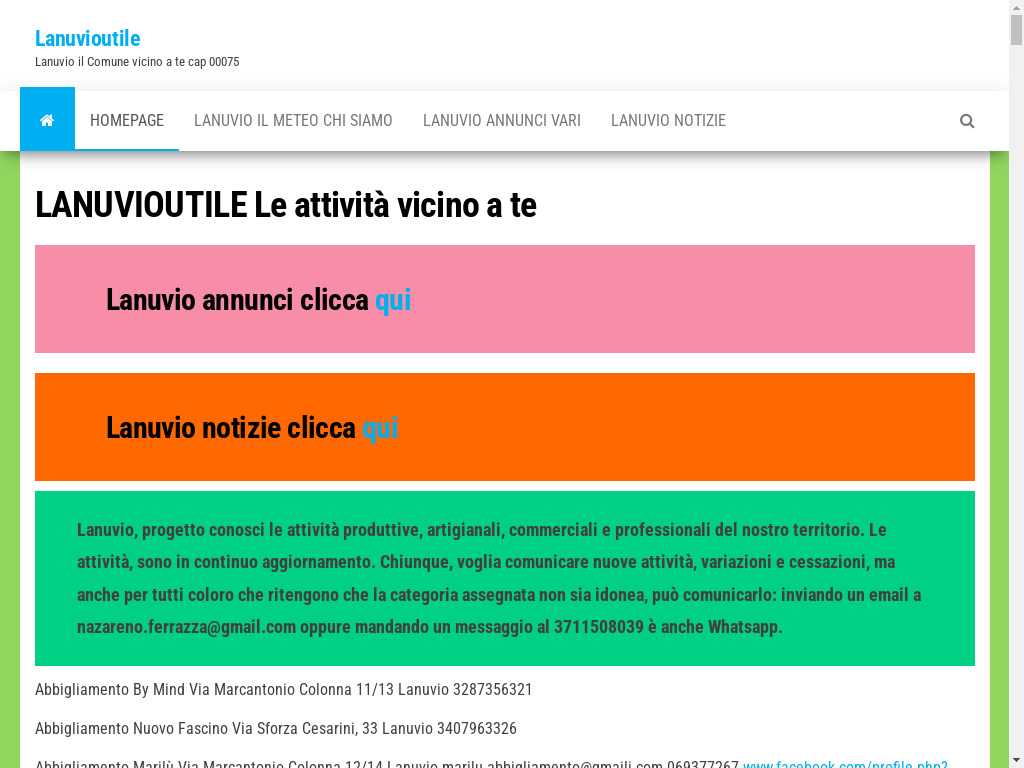
Task: Click the Whatsapp number 3711508039
Action: pyautogui.click(x=598, y=627)
